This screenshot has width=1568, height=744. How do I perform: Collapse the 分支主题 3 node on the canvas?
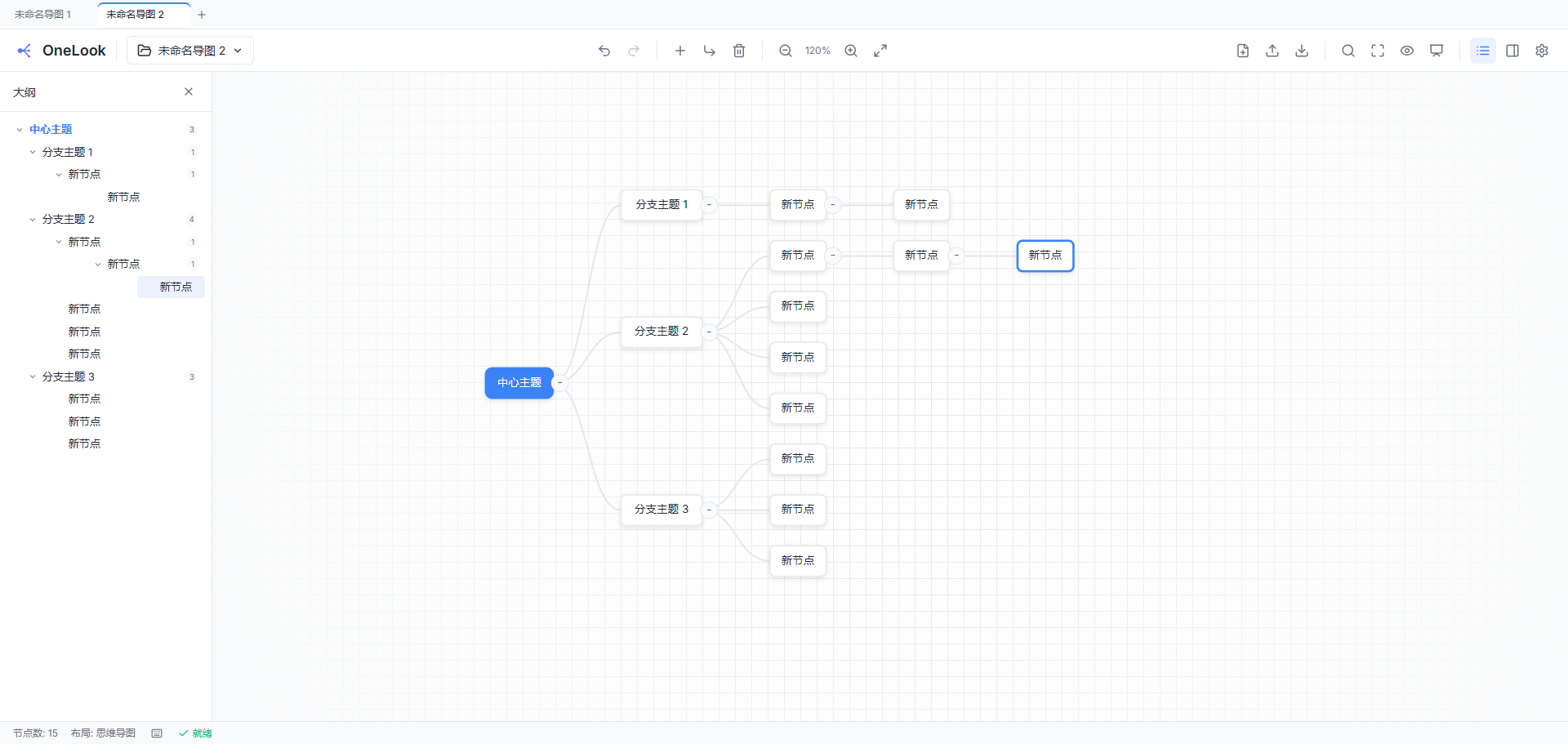click(x=709, y=510)
